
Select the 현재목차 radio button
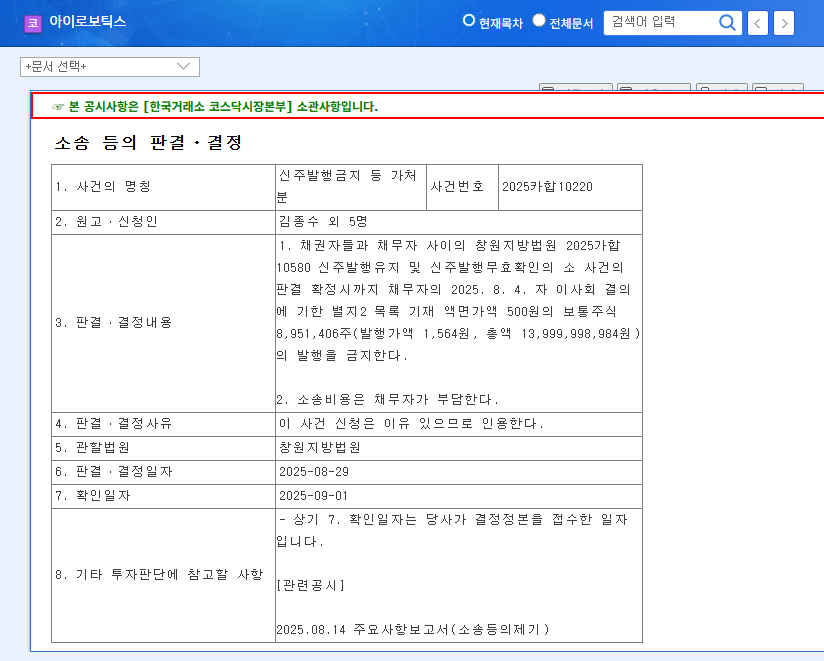point(468,20)
